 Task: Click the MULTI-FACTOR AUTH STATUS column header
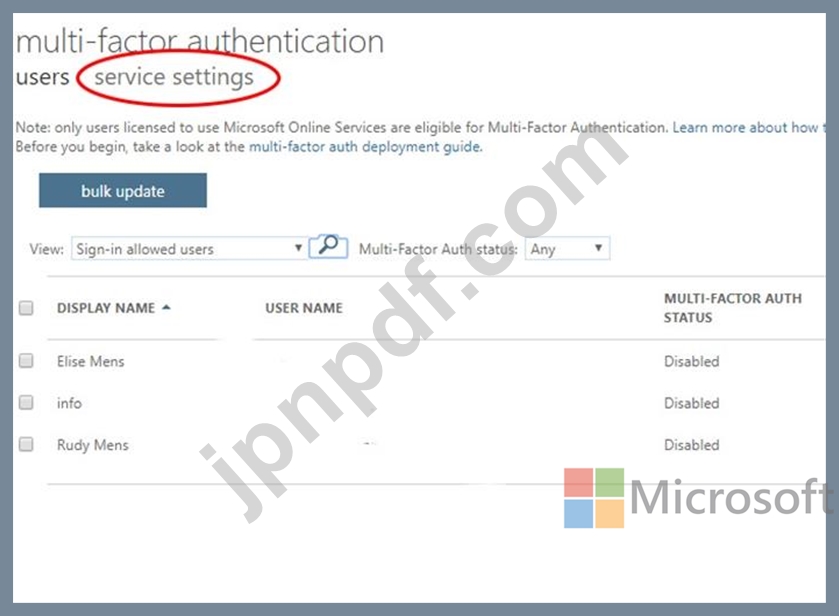(x=733, y=308)
